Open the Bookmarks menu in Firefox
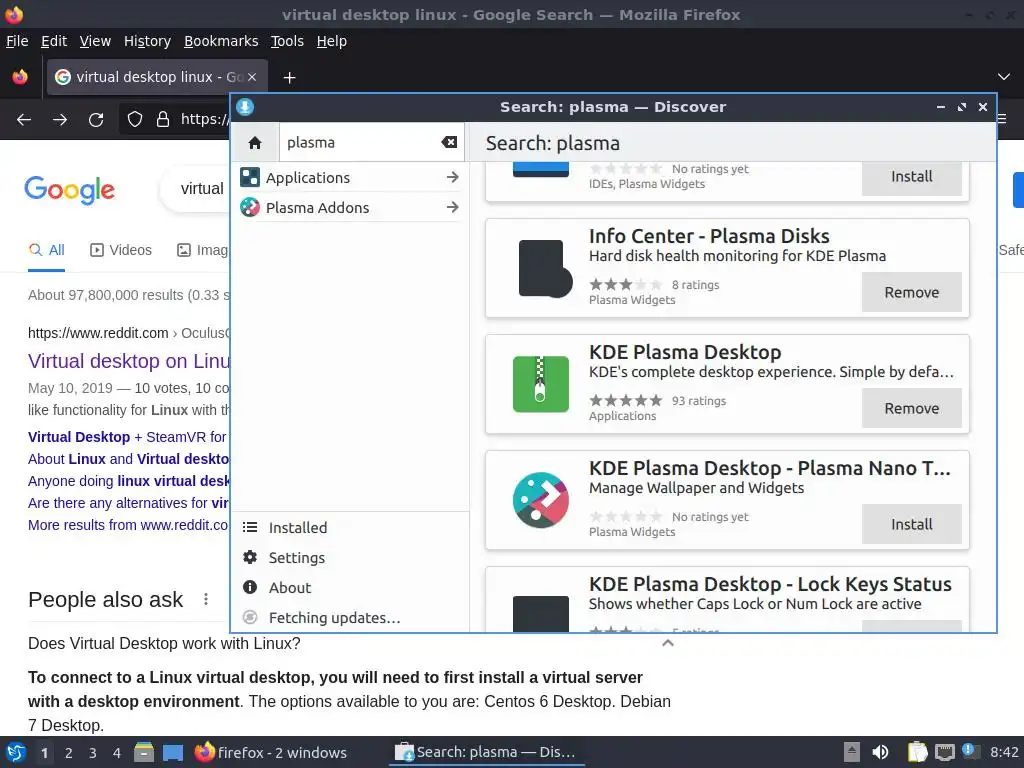Screen dimensions: 1024x768 click(221, 41)
